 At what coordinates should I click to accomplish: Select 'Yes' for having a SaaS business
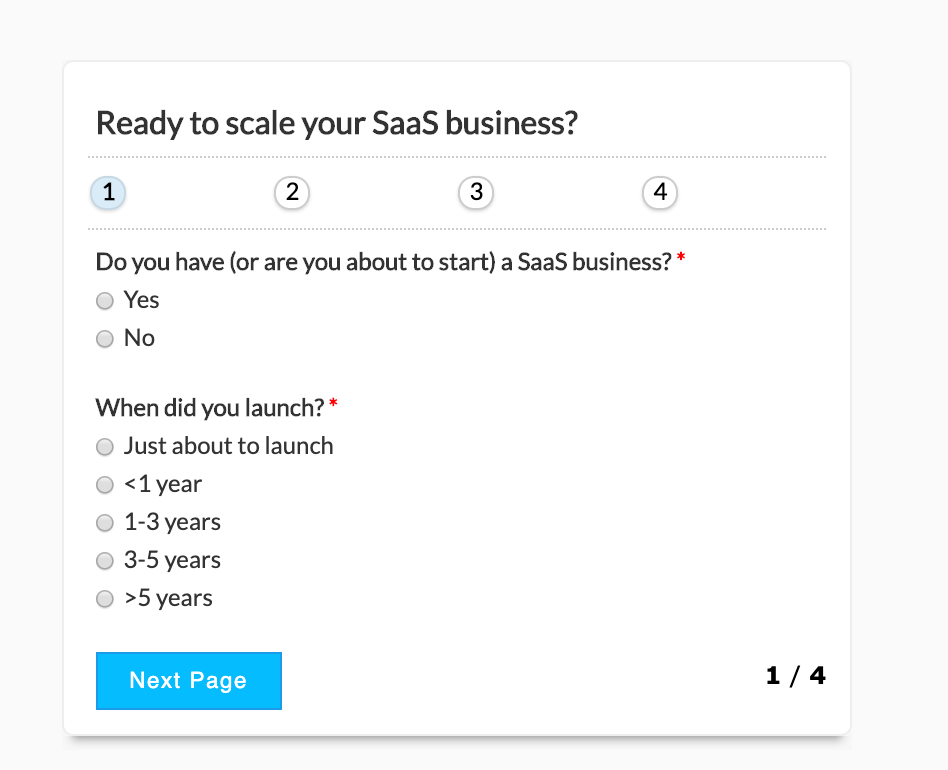(x=105, y=300)
